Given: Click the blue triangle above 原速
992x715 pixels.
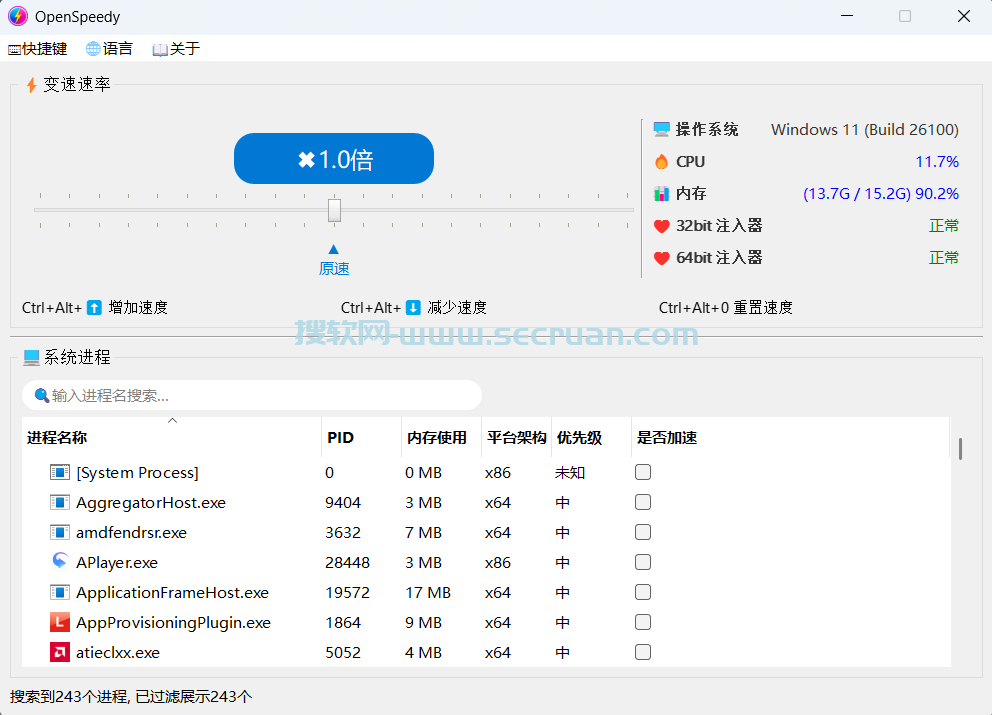Looking at the screenshot, I should (334, 249).
